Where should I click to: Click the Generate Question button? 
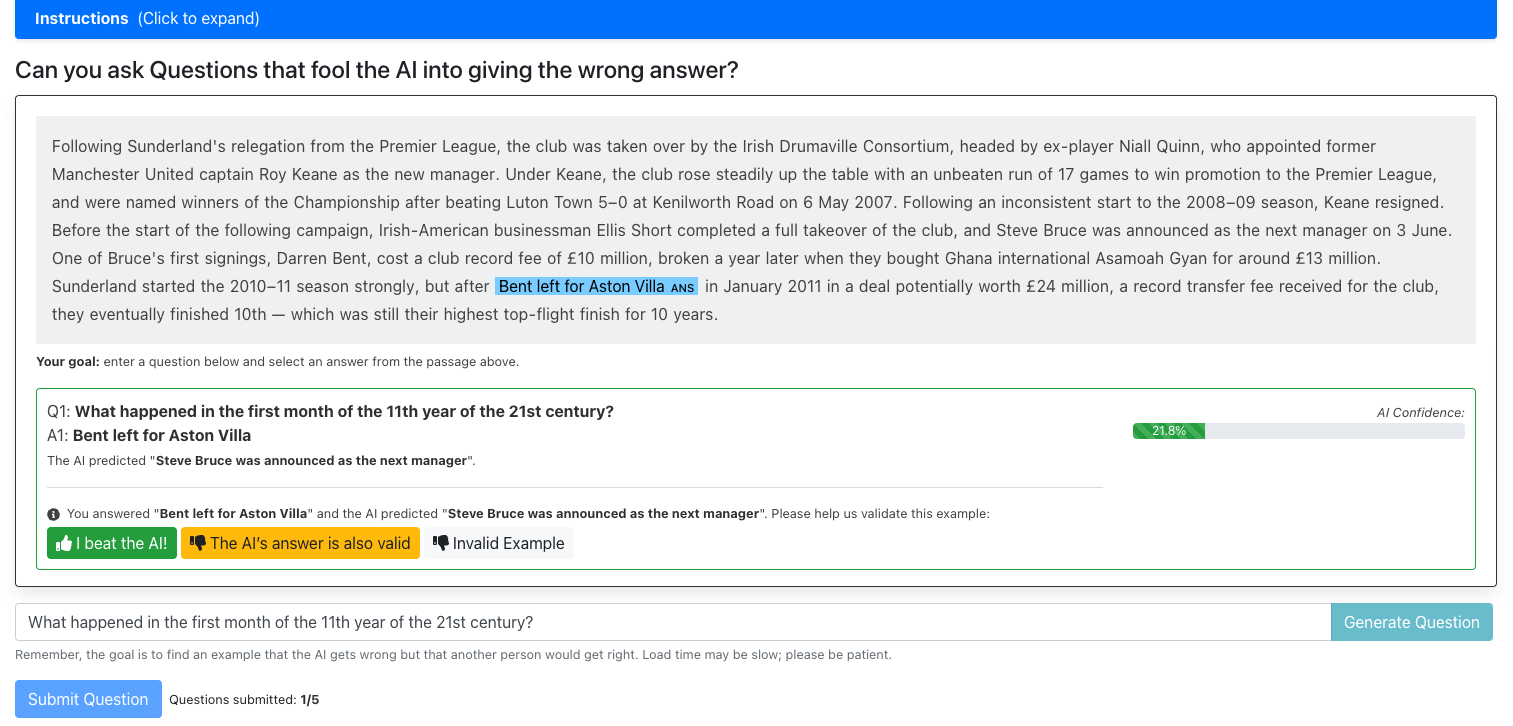[x=1411, y=622]
